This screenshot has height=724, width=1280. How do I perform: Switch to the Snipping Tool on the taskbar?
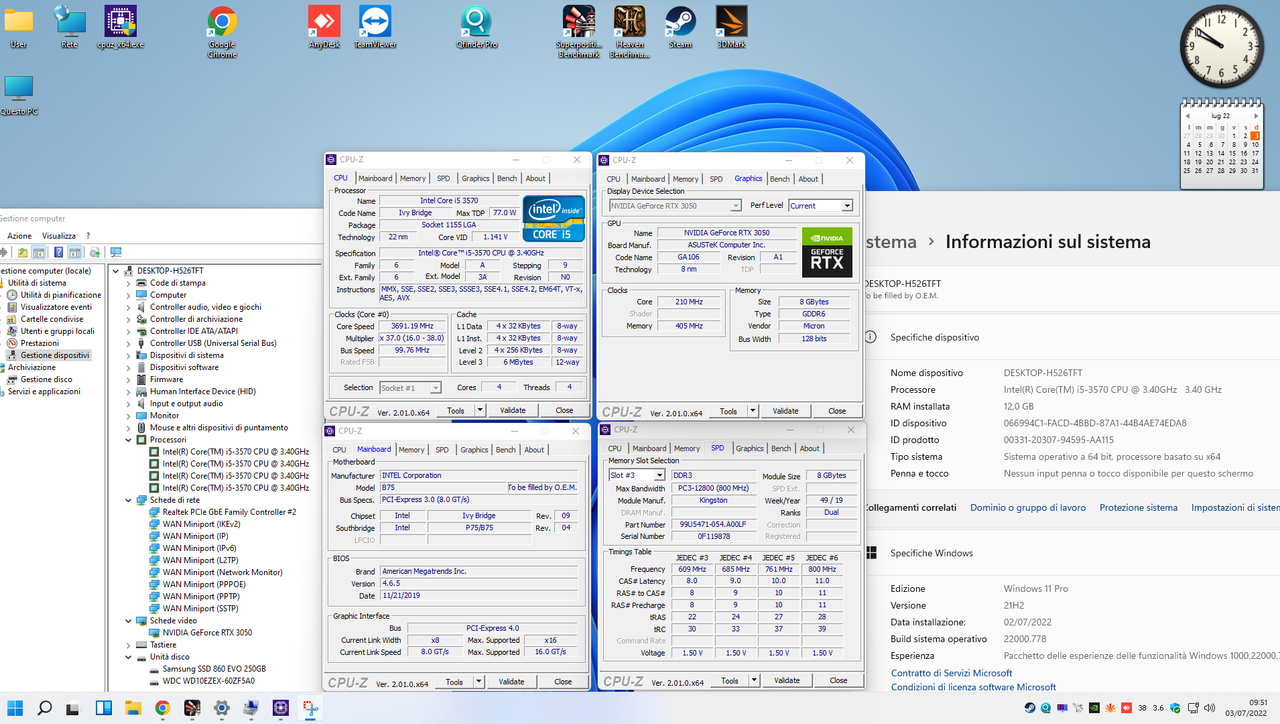[310, 708]
